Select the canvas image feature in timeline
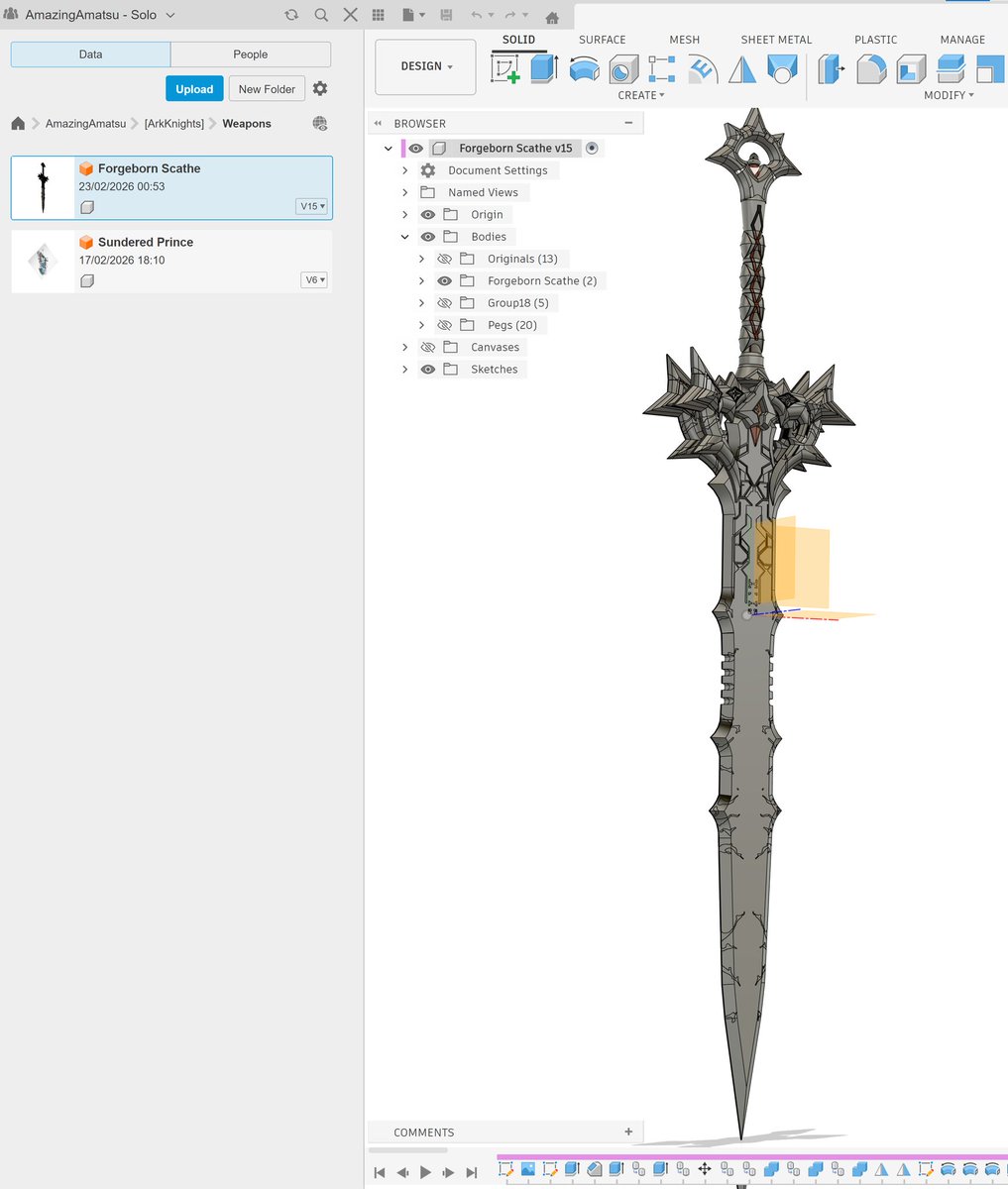This screenshot has width=1008, height=1189. click(527, 1169)
